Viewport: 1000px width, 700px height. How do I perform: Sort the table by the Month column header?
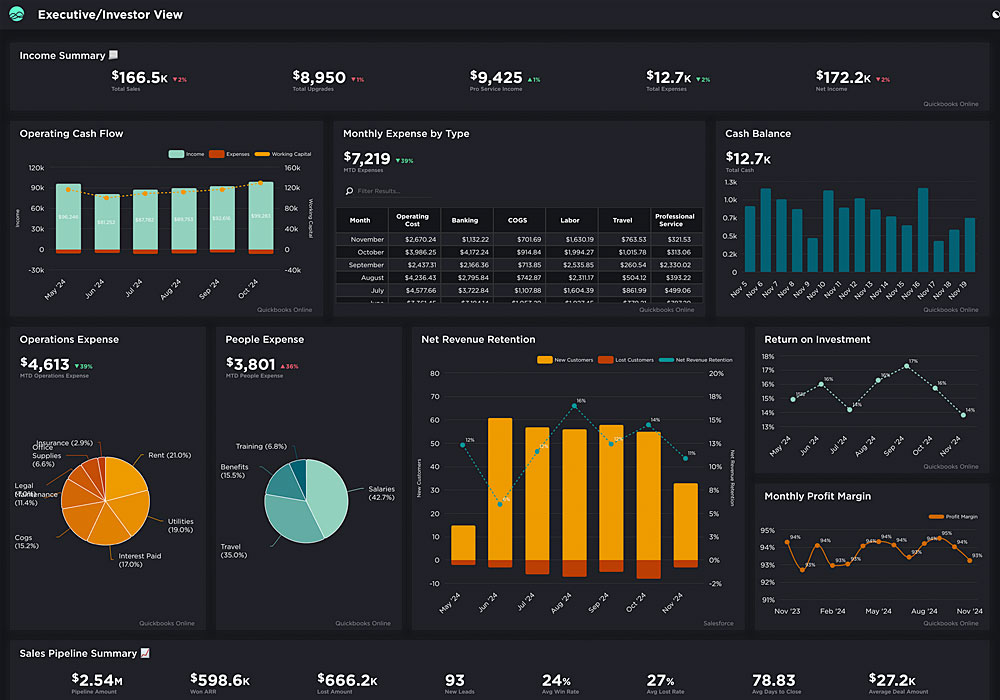[x=360, y=220]
